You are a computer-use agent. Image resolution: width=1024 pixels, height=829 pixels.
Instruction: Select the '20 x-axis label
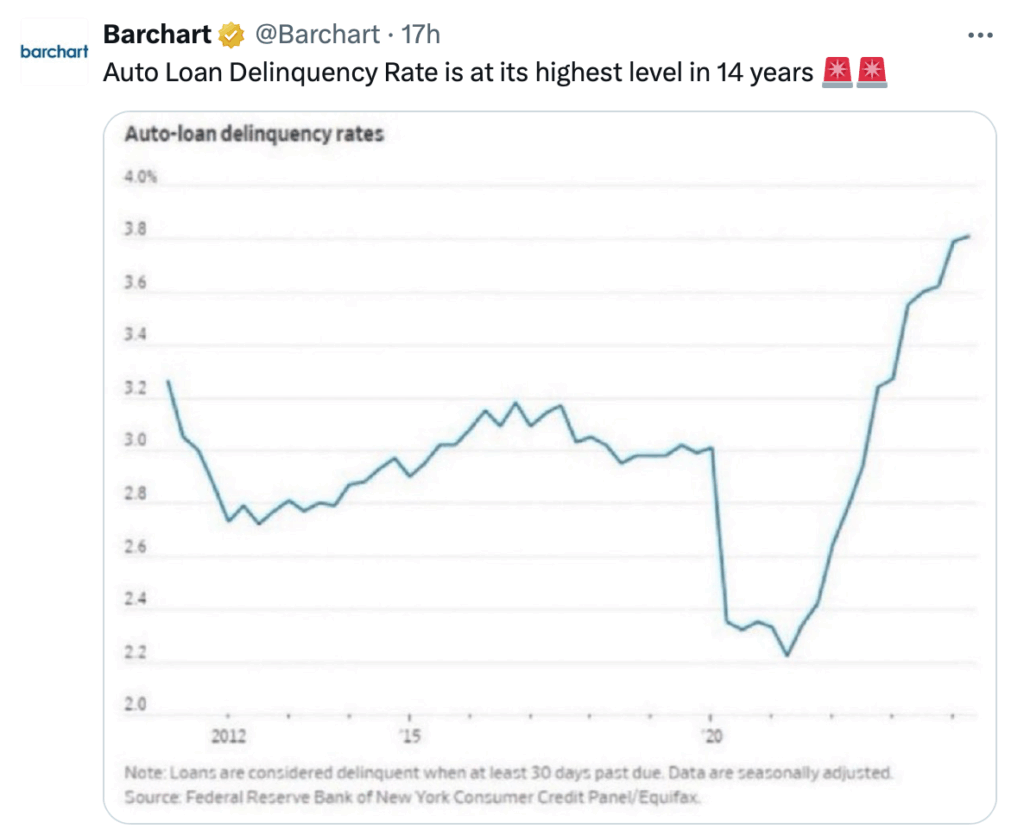[711, 737]
